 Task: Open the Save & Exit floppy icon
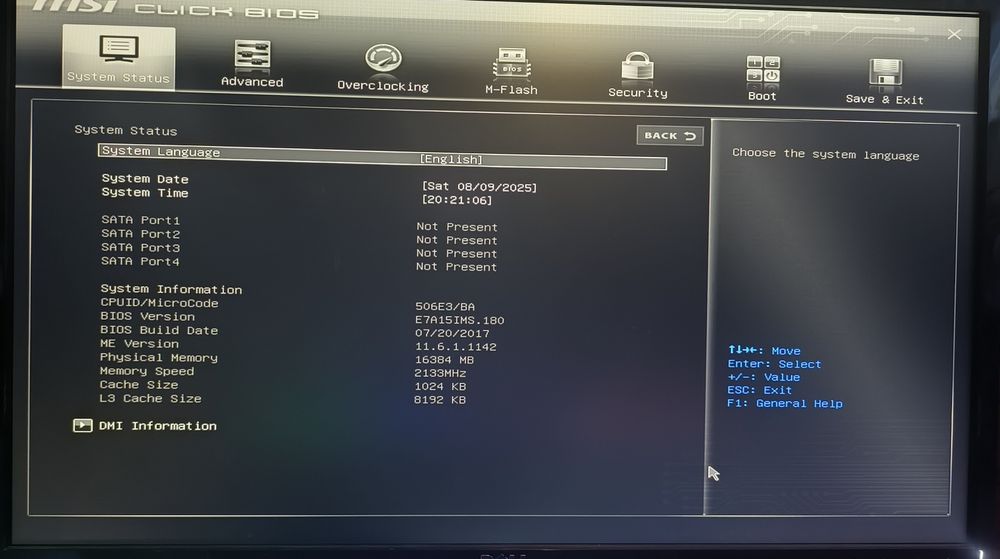[x=885, y=73]
